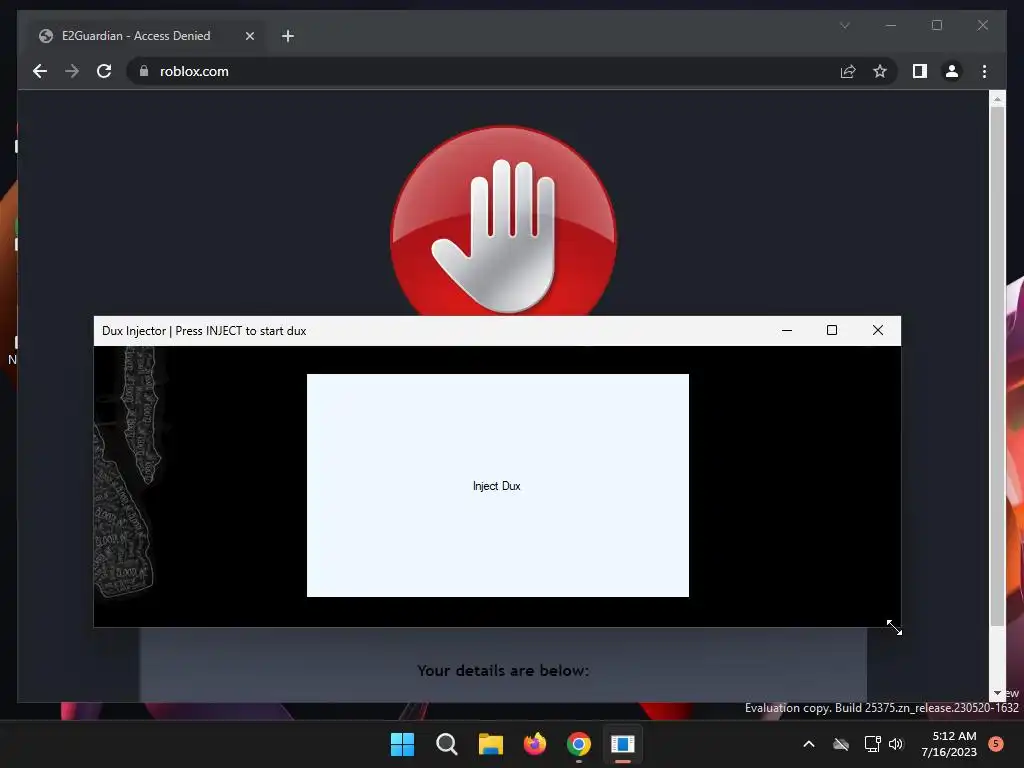Open Chrome three-dot menu
Screen dimensions: 1024x768
tap(984, 71)
